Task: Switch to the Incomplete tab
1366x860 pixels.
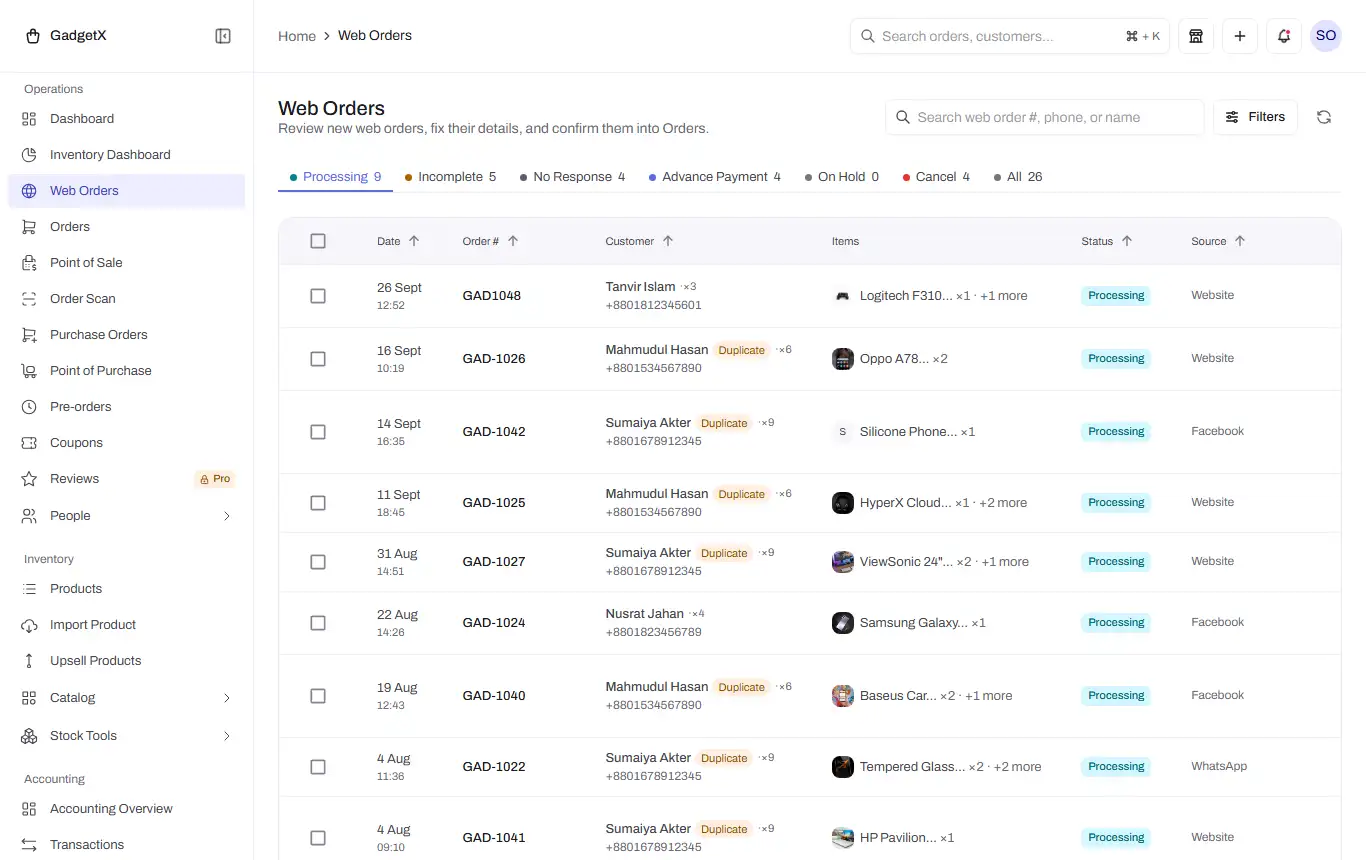Action: pyautogui.click(x=450, y=177)
